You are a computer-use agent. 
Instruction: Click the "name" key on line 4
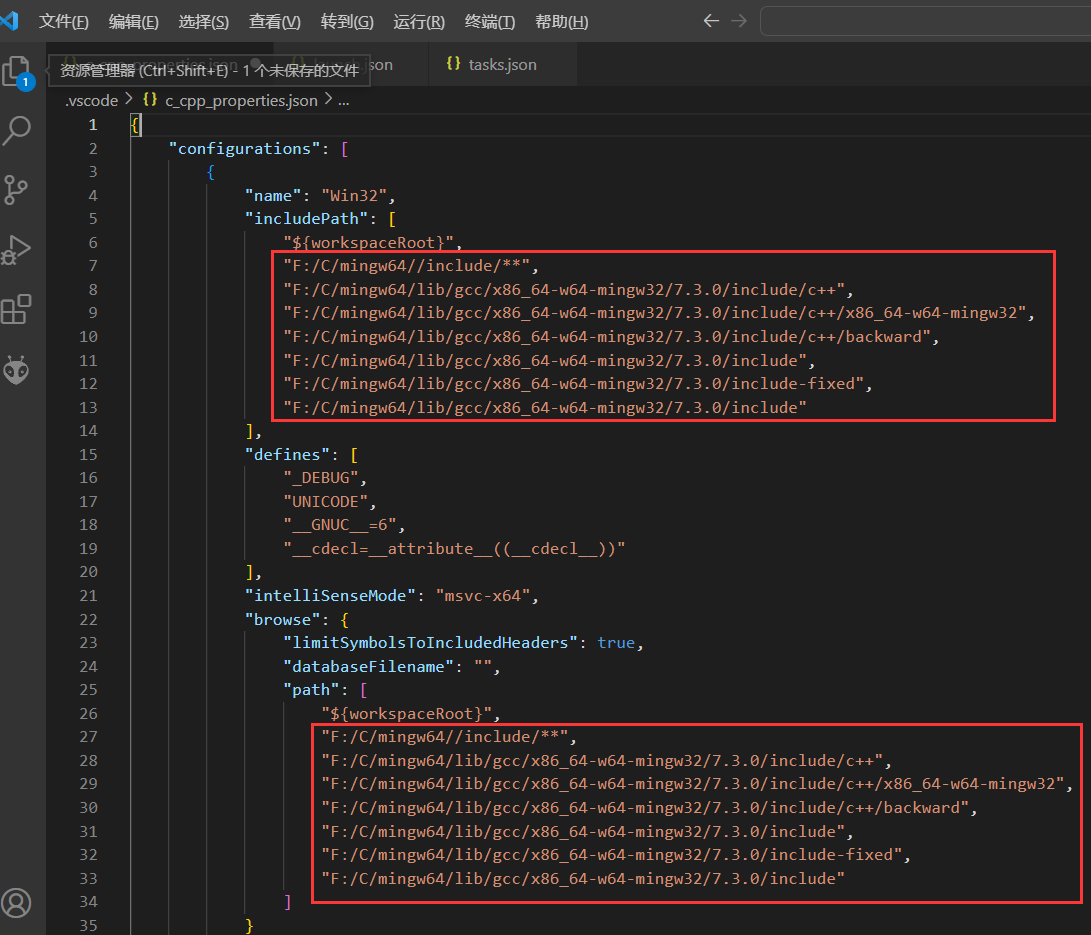(x=273, y=196)
